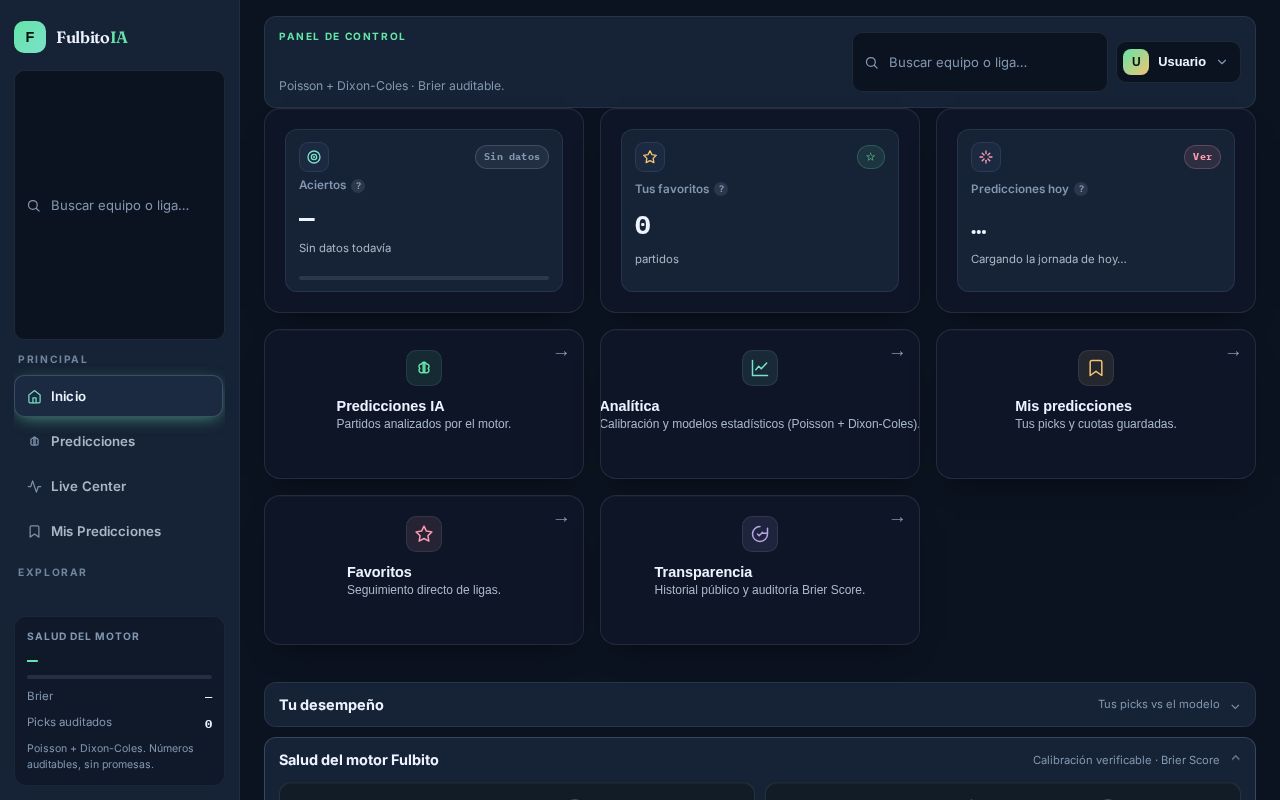Collapse the Salud del motor Fulbito section

760,760
